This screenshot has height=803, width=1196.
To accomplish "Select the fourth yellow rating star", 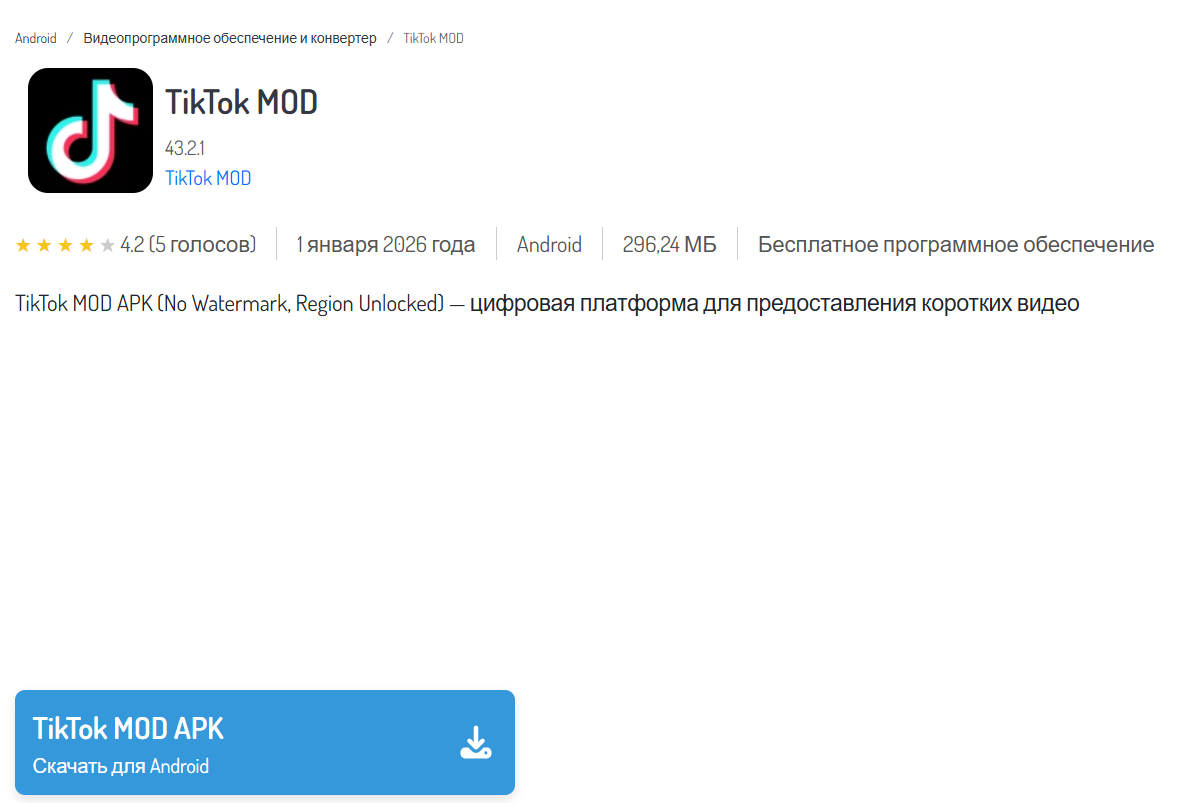I will tap(86, 245).
